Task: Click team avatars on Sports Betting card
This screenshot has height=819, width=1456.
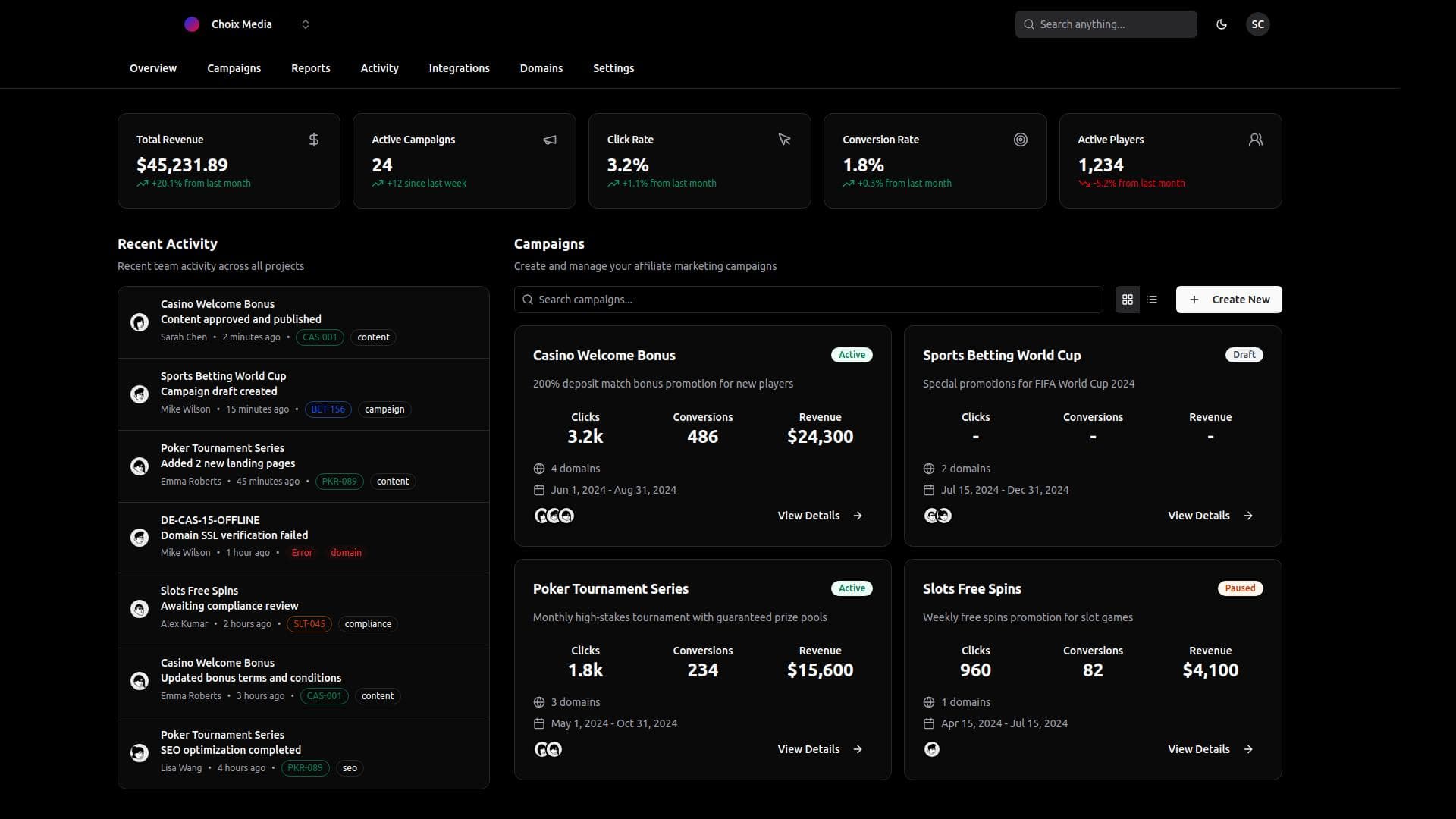Action: point(938,516)
